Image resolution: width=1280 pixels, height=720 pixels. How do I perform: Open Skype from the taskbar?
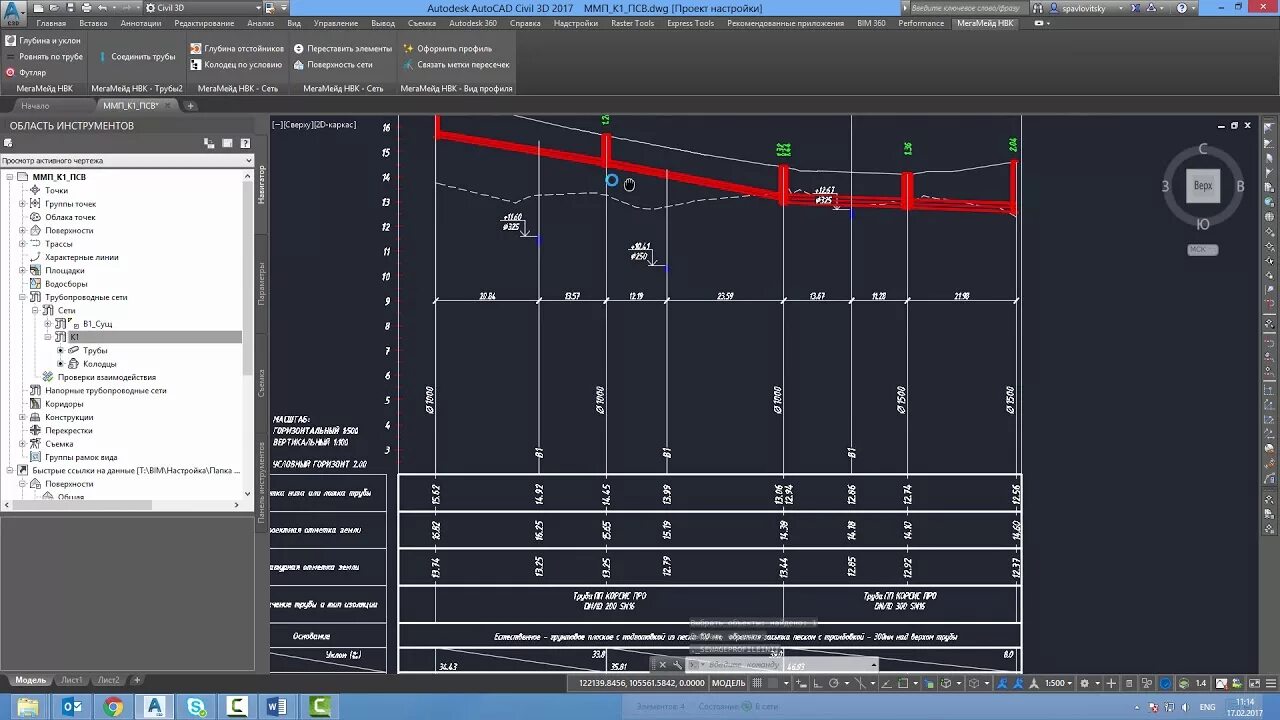pos(195,707)
